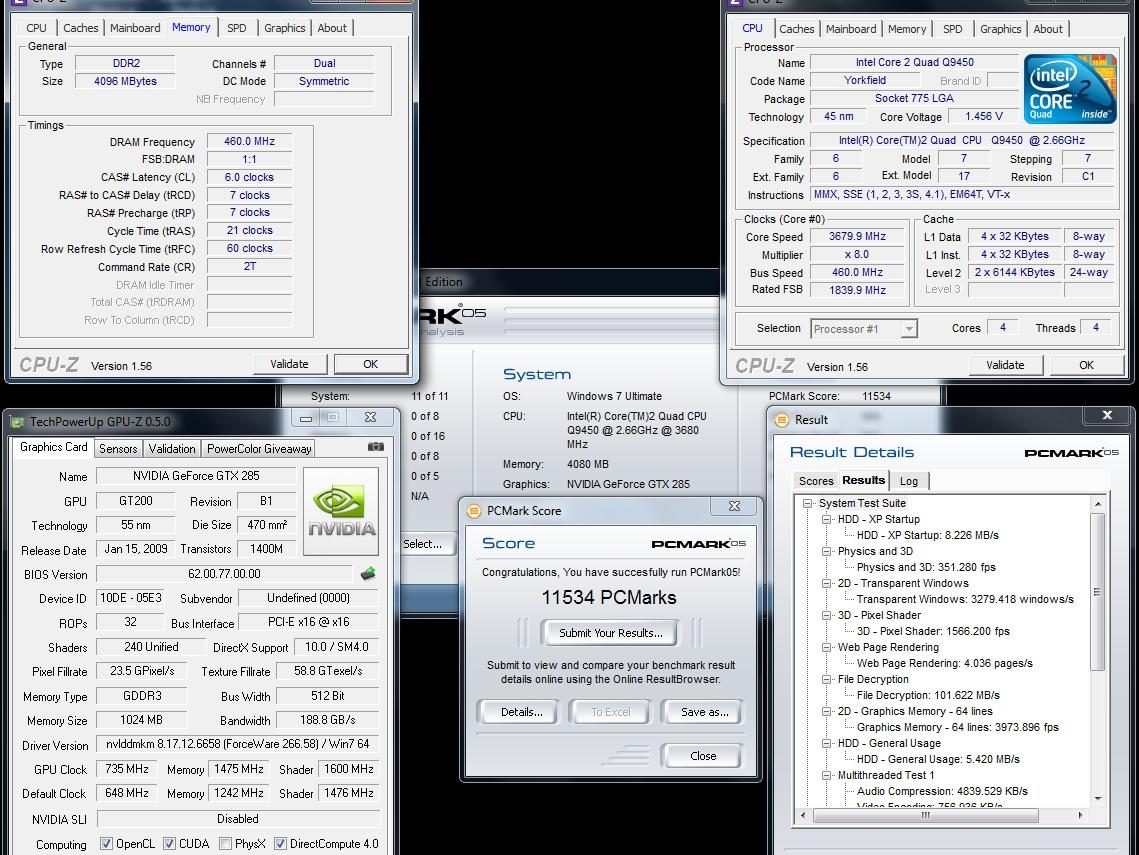
Task: Collapse the Multithreaded Test 1 node
Action: (x=826, y=774)
